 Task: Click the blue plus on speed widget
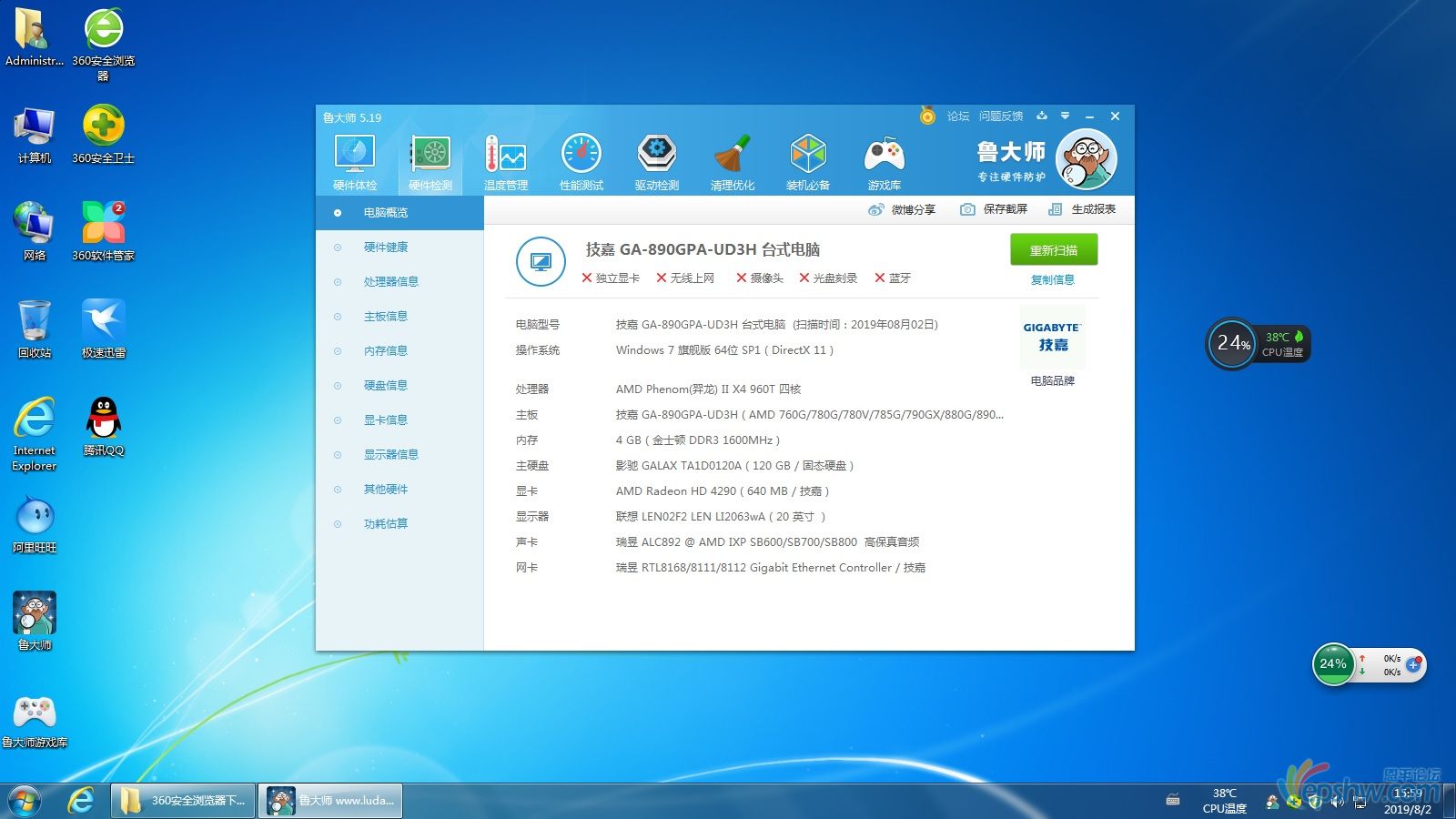[1413, 665]
